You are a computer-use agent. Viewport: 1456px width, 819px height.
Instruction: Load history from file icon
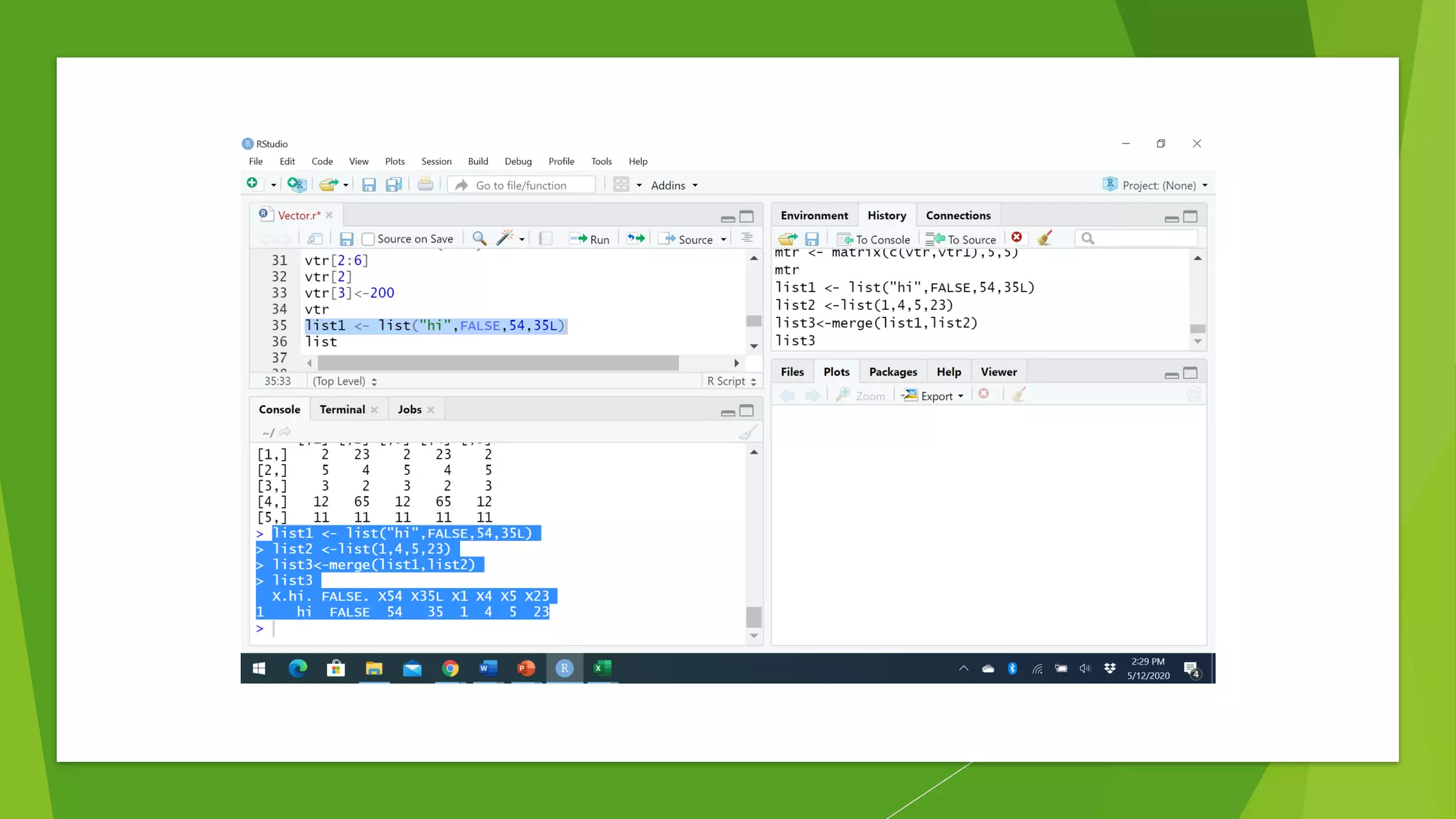(x=788, y=239)
